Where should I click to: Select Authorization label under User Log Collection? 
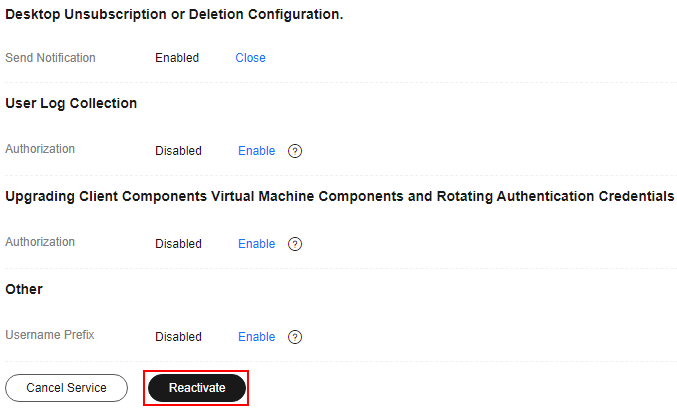tap(40, 149)
